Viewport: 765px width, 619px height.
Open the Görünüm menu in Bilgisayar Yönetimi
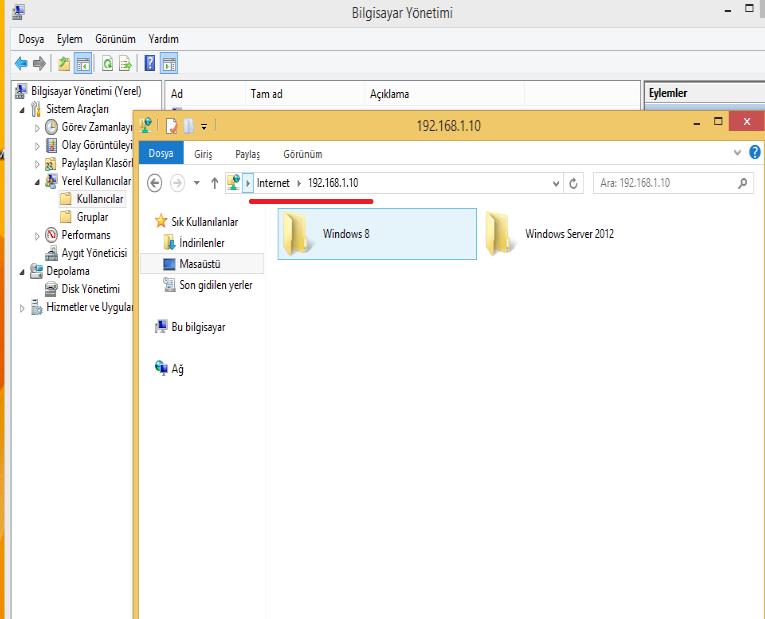tap(115, 39)
